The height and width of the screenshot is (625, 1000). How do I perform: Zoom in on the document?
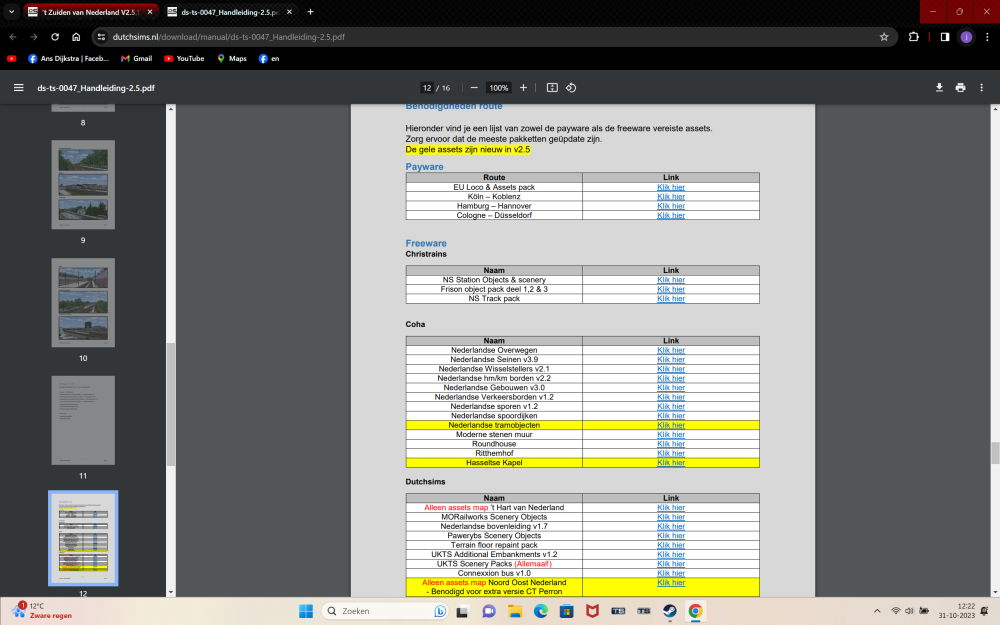522,87
